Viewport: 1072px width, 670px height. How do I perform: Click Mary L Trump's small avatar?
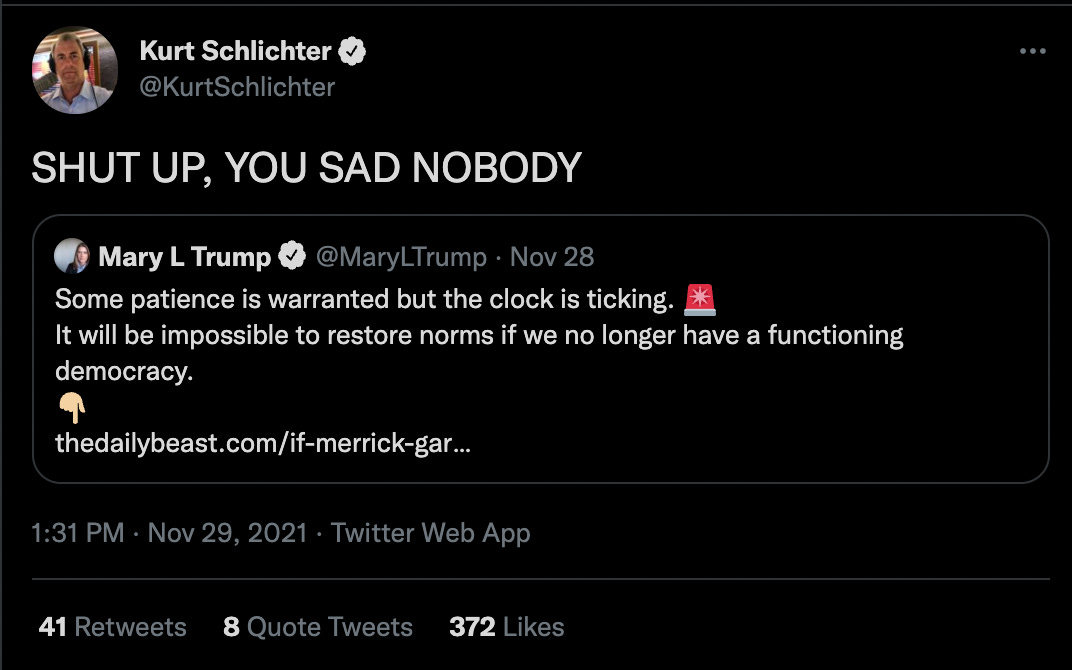click(x=73, y=257)
